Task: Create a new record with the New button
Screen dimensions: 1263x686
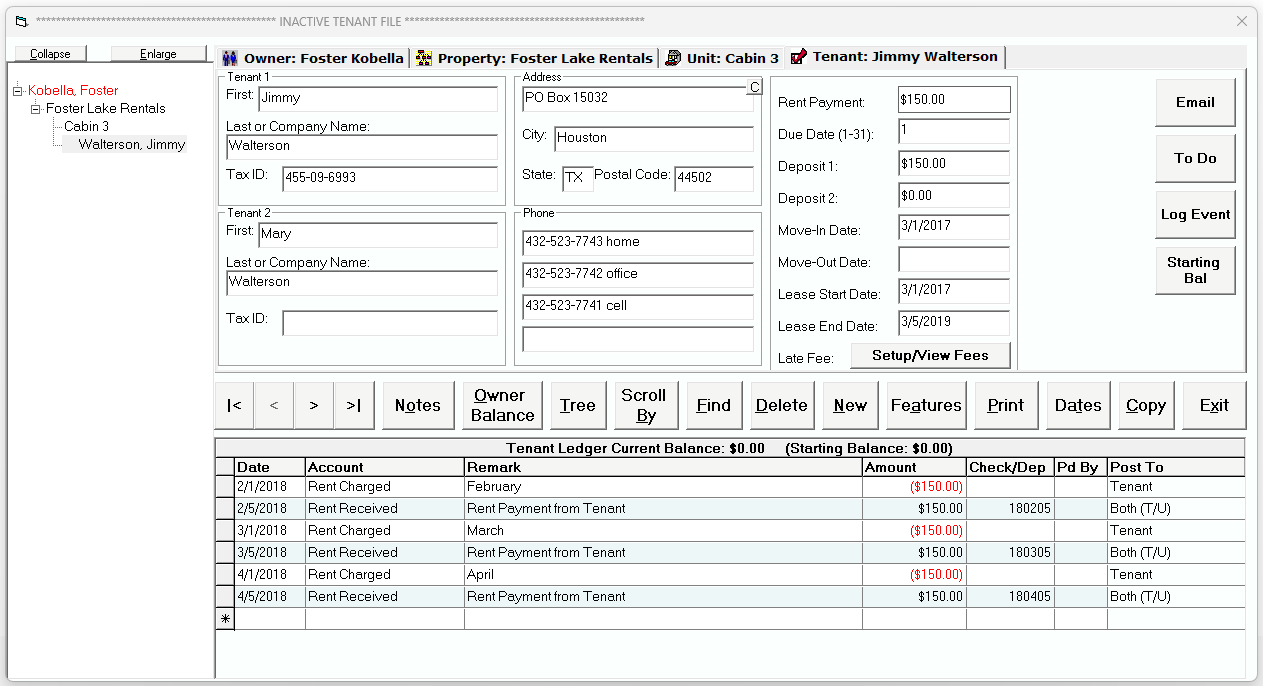Action: coord(850,405)
